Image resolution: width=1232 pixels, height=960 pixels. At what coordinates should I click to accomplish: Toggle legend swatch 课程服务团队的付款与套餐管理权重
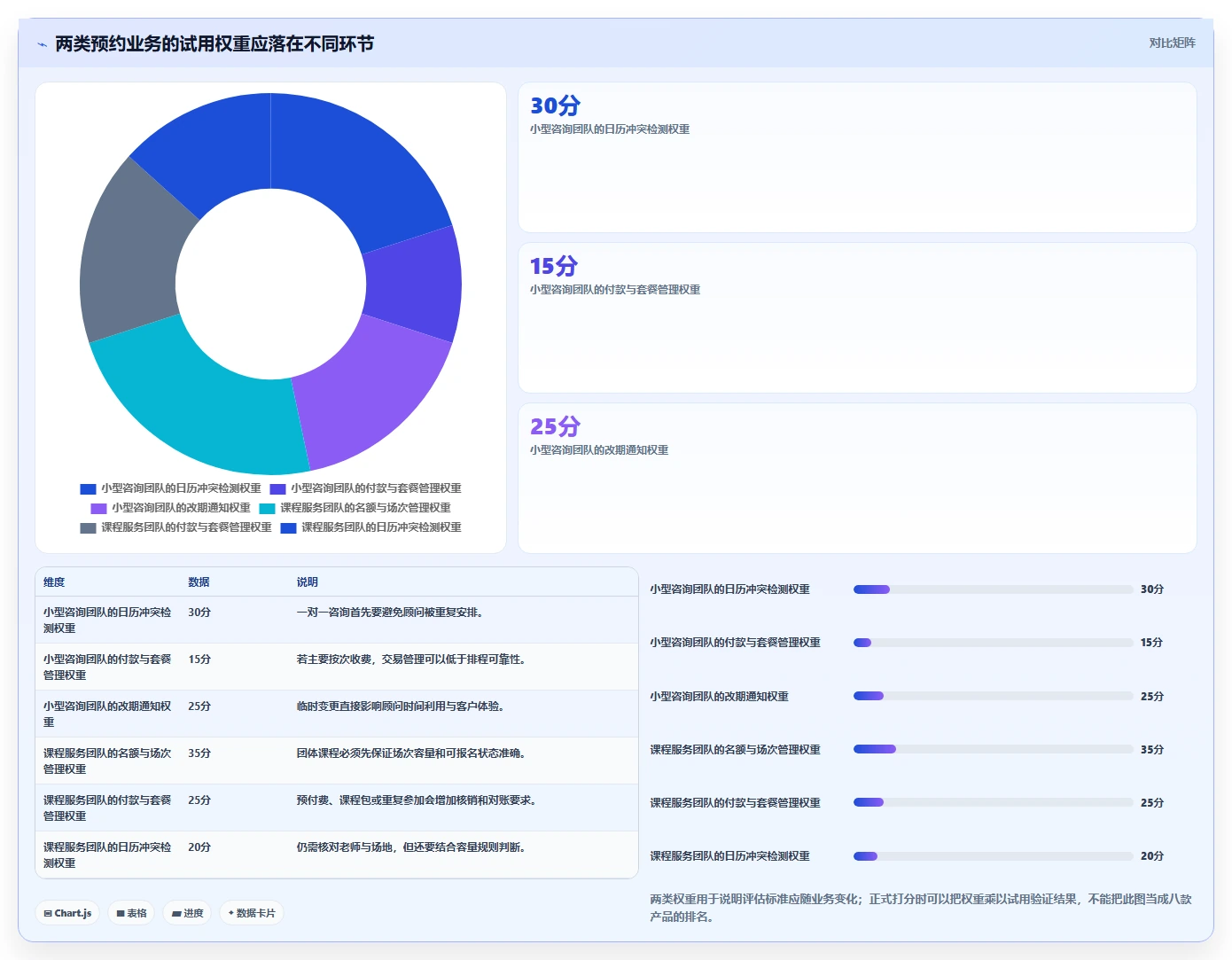point(88,527)
